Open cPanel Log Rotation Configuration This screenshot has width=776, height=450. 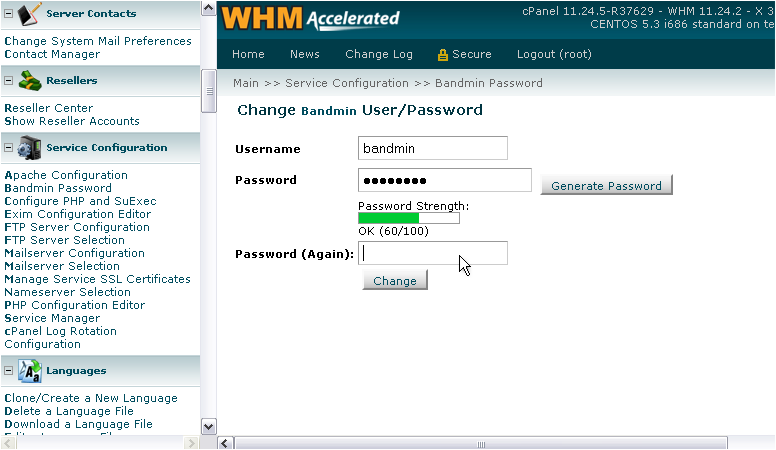pos(61,337)
